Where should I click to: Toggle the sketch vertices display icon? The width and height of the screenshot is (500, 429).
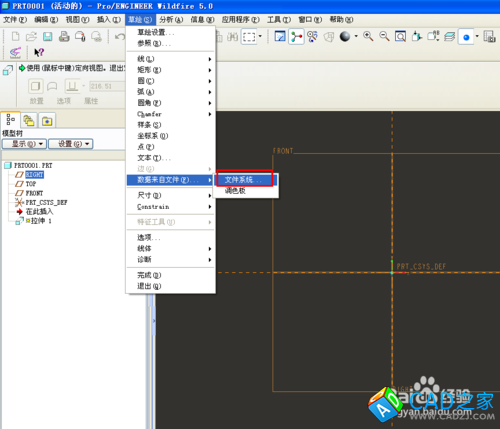point(312,36)
